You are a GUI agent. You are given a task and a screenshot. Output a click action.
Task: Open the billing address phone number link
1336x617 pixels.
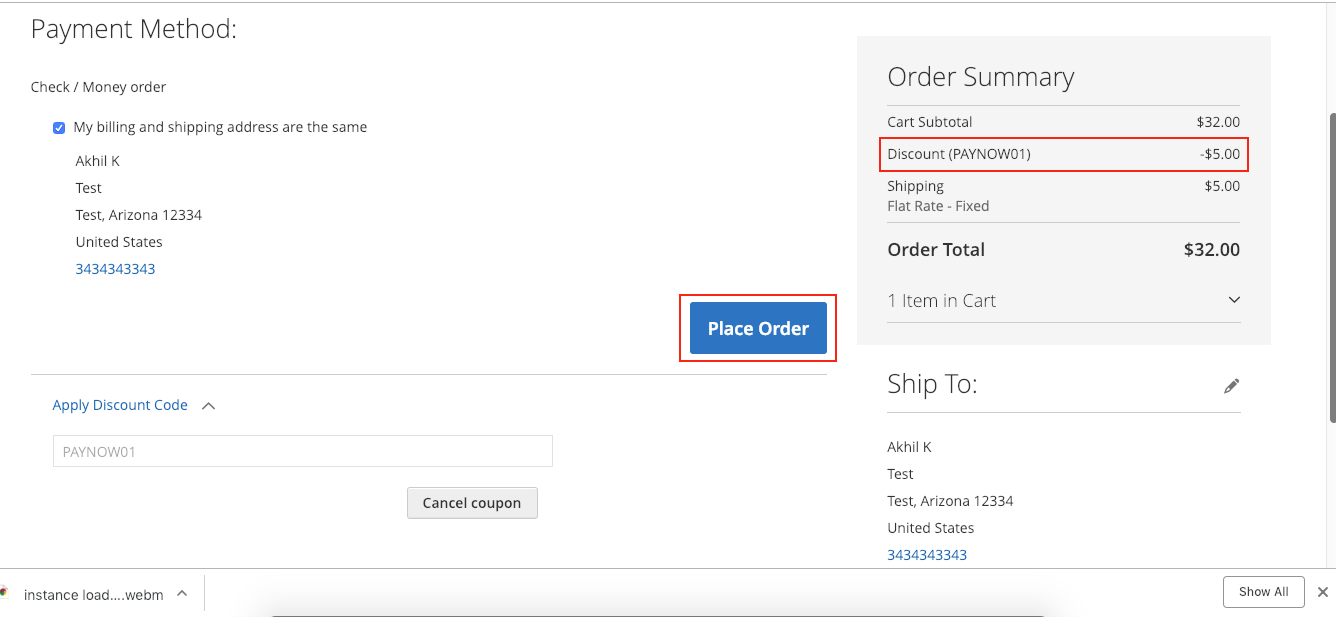point(115,269)
